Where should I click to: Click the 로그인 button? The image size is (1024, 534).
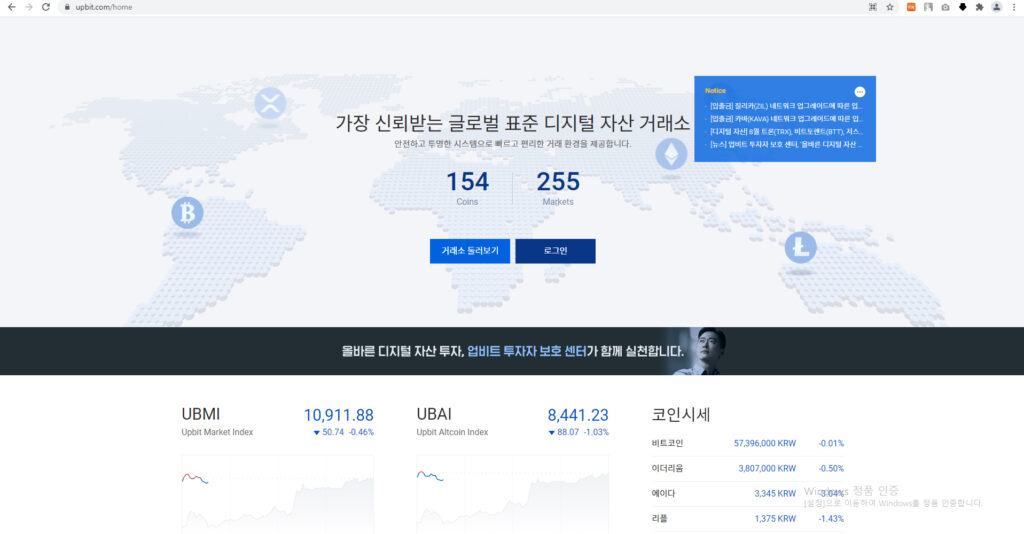(555, 251)
